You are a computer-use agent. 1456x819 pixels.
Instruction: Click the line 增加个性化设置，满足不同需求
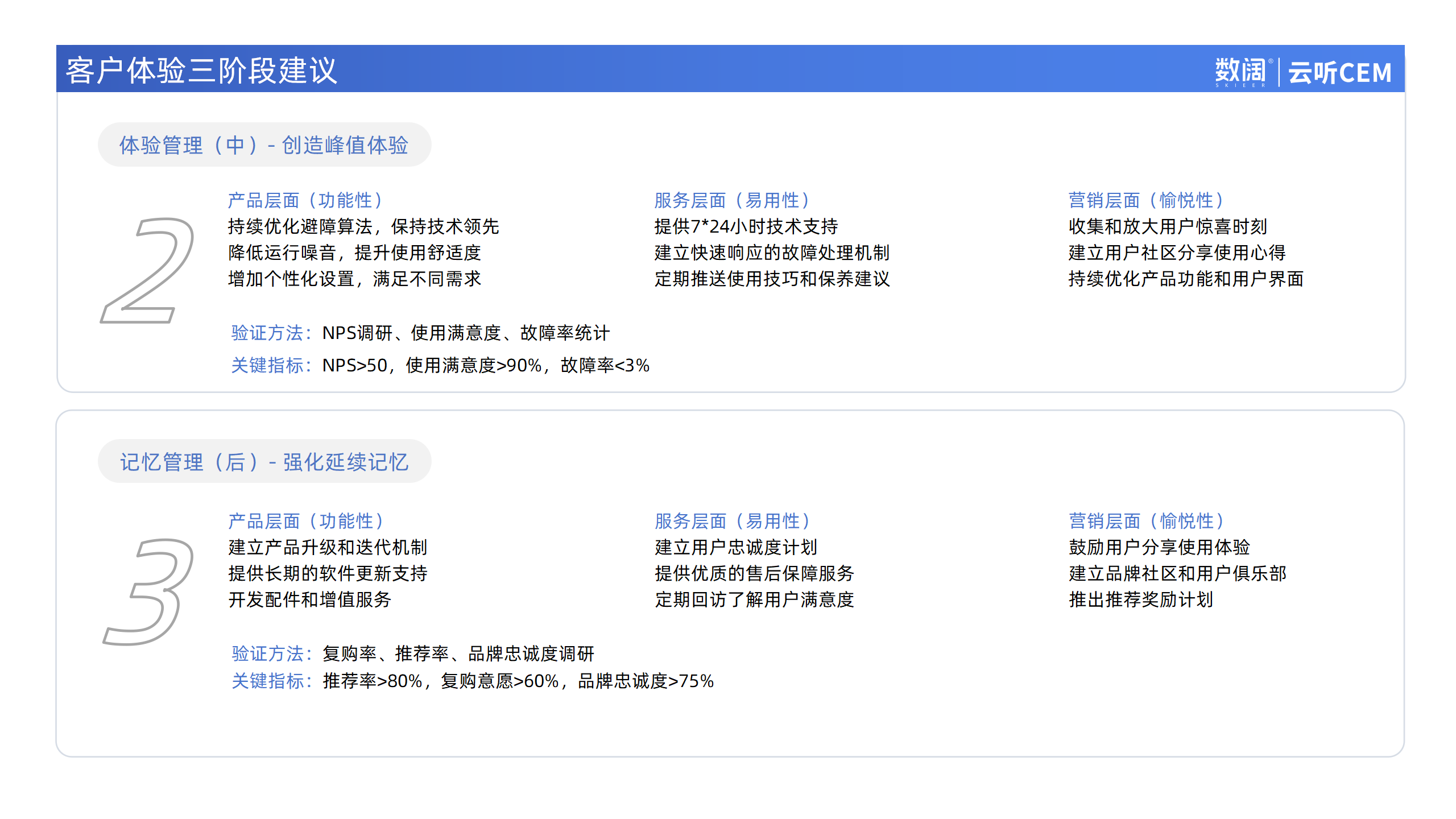[x=354, y=279]
